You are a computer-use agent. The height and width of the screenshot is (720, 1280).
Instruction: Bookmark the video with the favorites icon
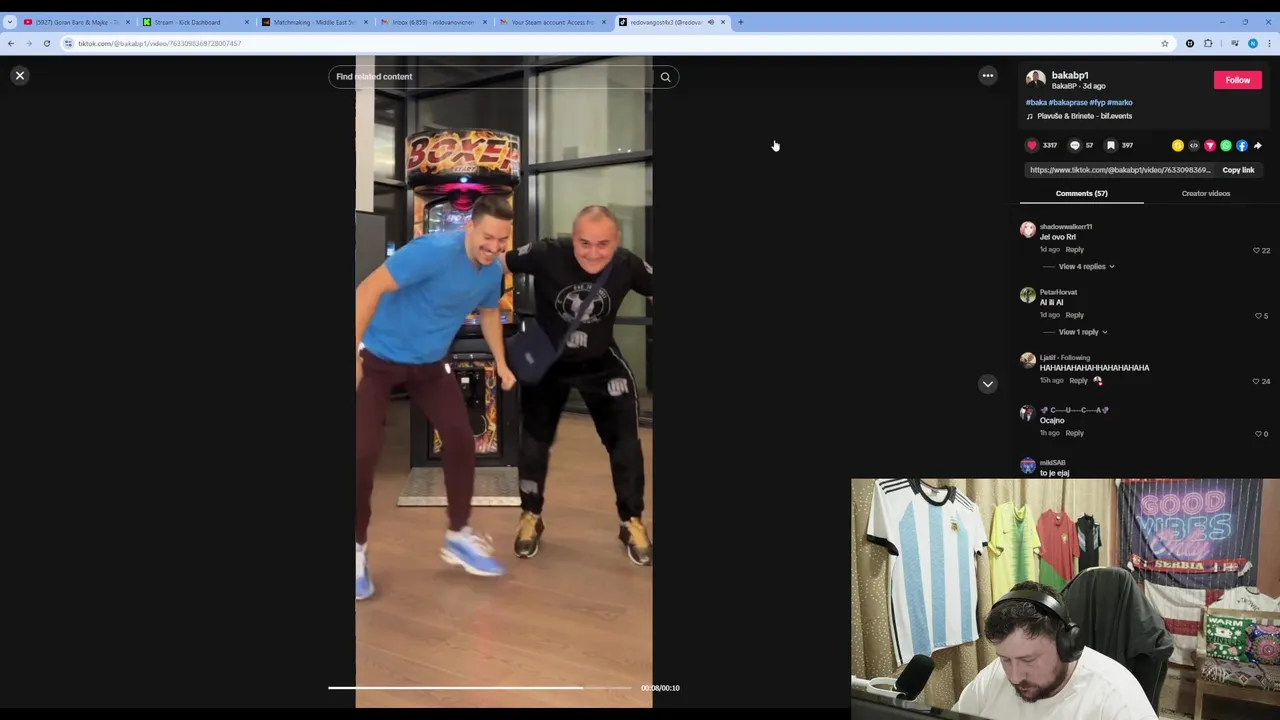pos(1110,145)
